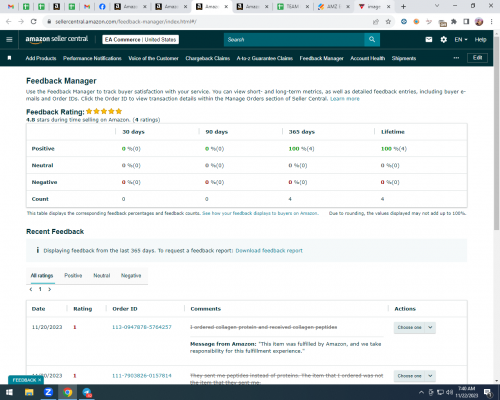Open the browser extensions puzzle icon
500x400 pixels.
(x=454, y=21)
